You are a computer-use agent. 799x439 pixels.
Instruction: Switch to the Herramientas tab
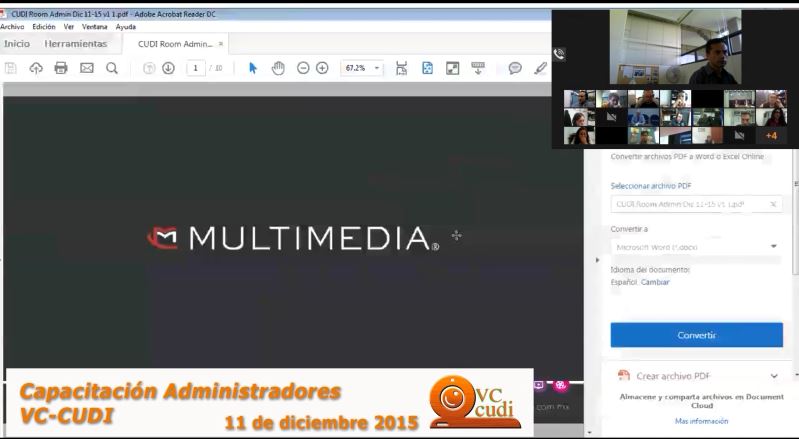(x=75, y=44)
